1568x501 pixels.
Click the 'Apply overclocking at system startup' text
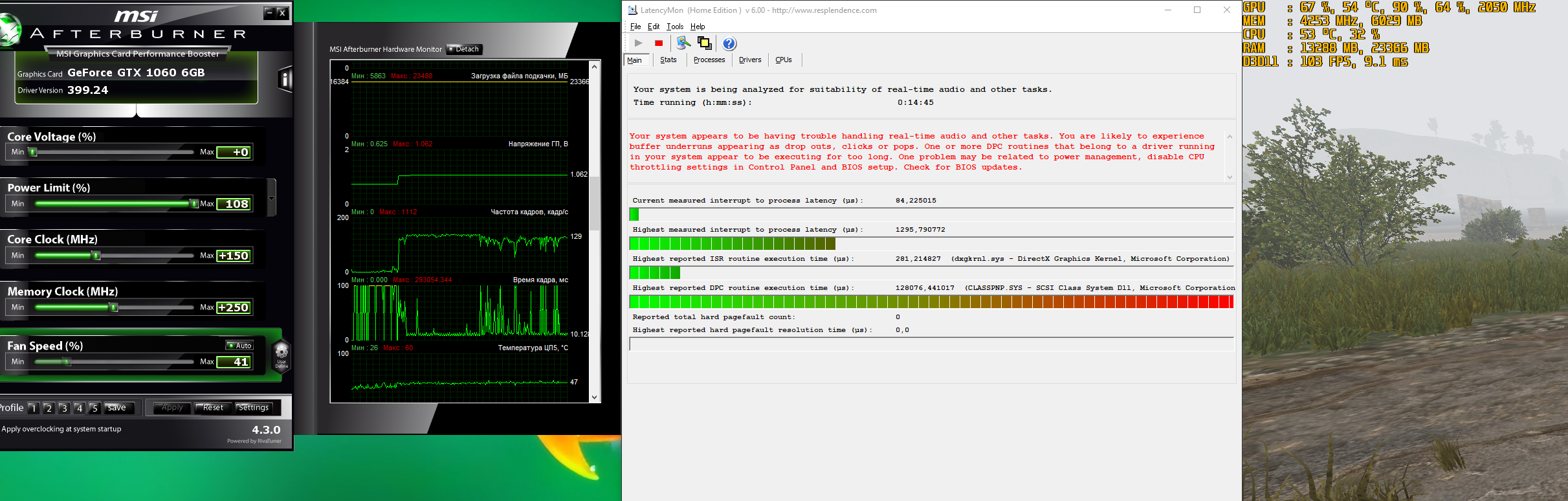click(x=61, y=429)
